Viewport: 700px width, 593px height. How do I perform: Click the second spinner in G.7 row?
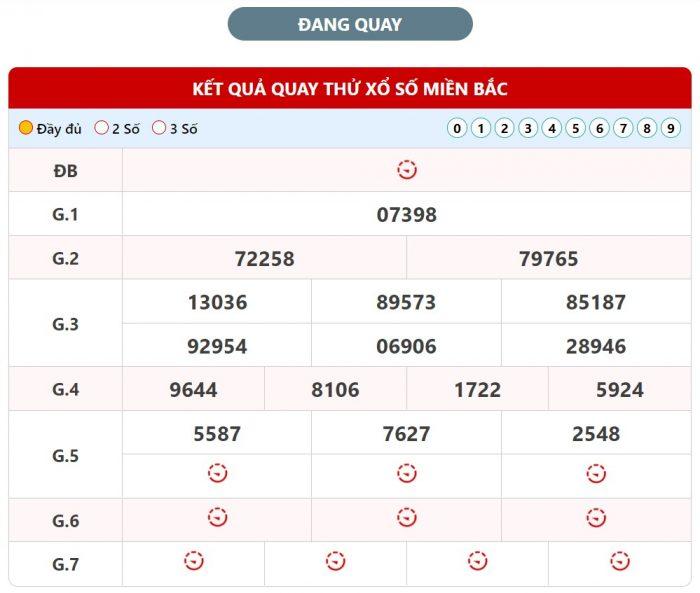coord(335,561)
